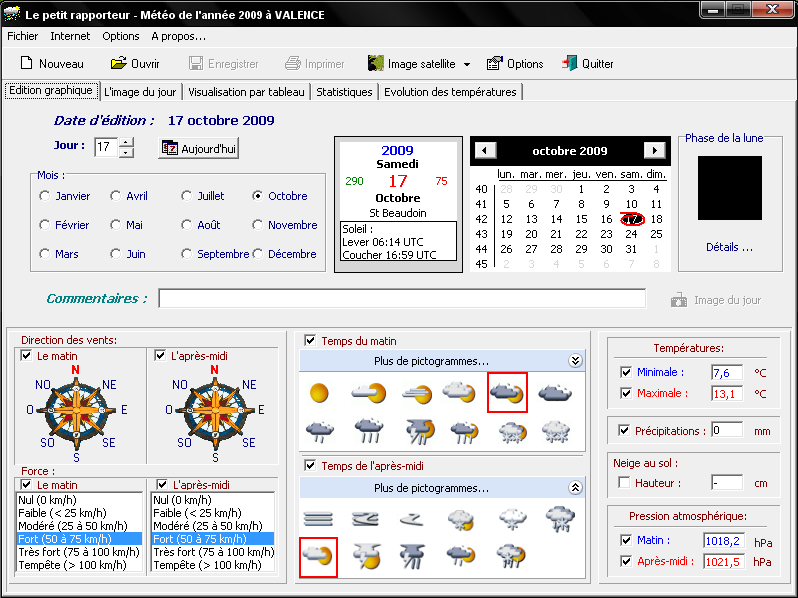Expand morning Plus de pictogrammes panel
The height and width of the screenshot is (598, 798).
click(575, 361)
